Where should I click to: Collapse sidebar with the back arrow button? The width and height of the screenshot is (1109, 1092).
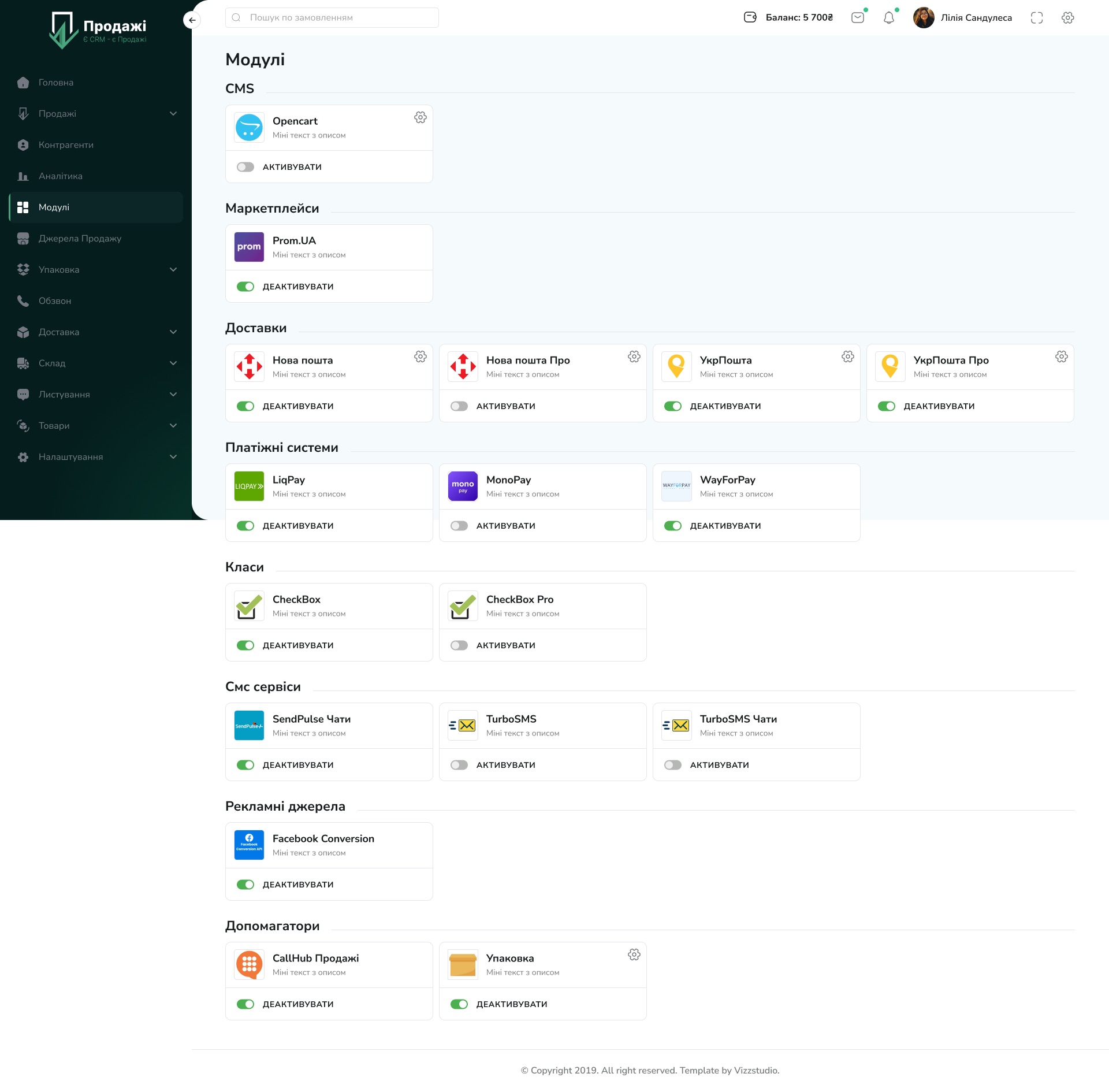coord(192,20)
